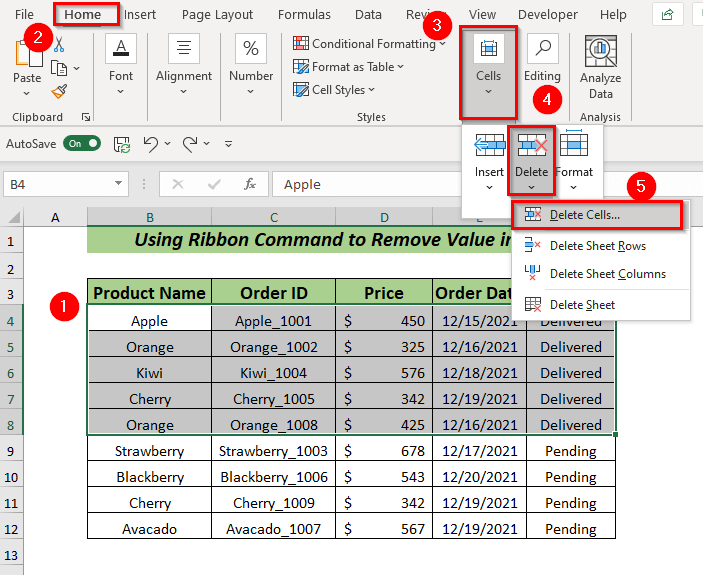Click cell Blackberry_1006
Screen dimensions: 703x575
coord(273,476)
